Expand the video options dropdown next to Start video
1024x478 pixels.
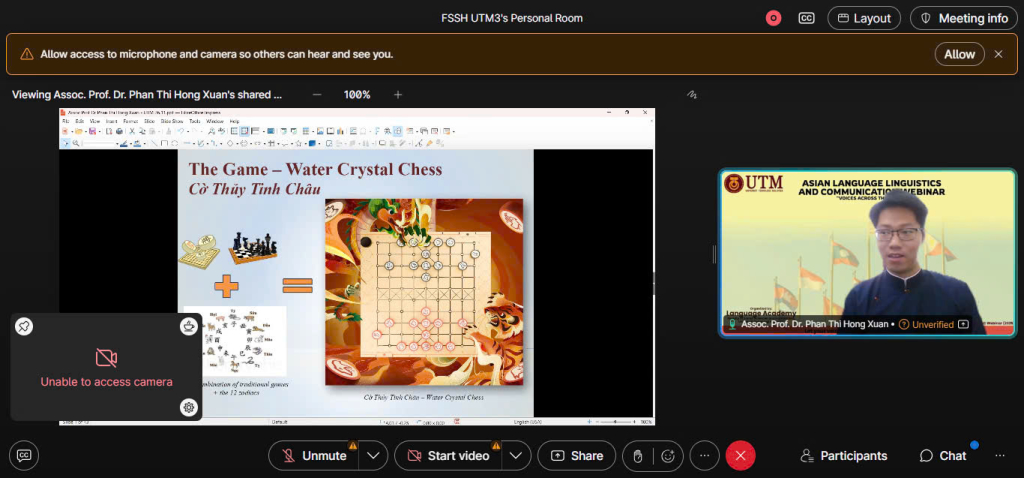click(516, 456)
